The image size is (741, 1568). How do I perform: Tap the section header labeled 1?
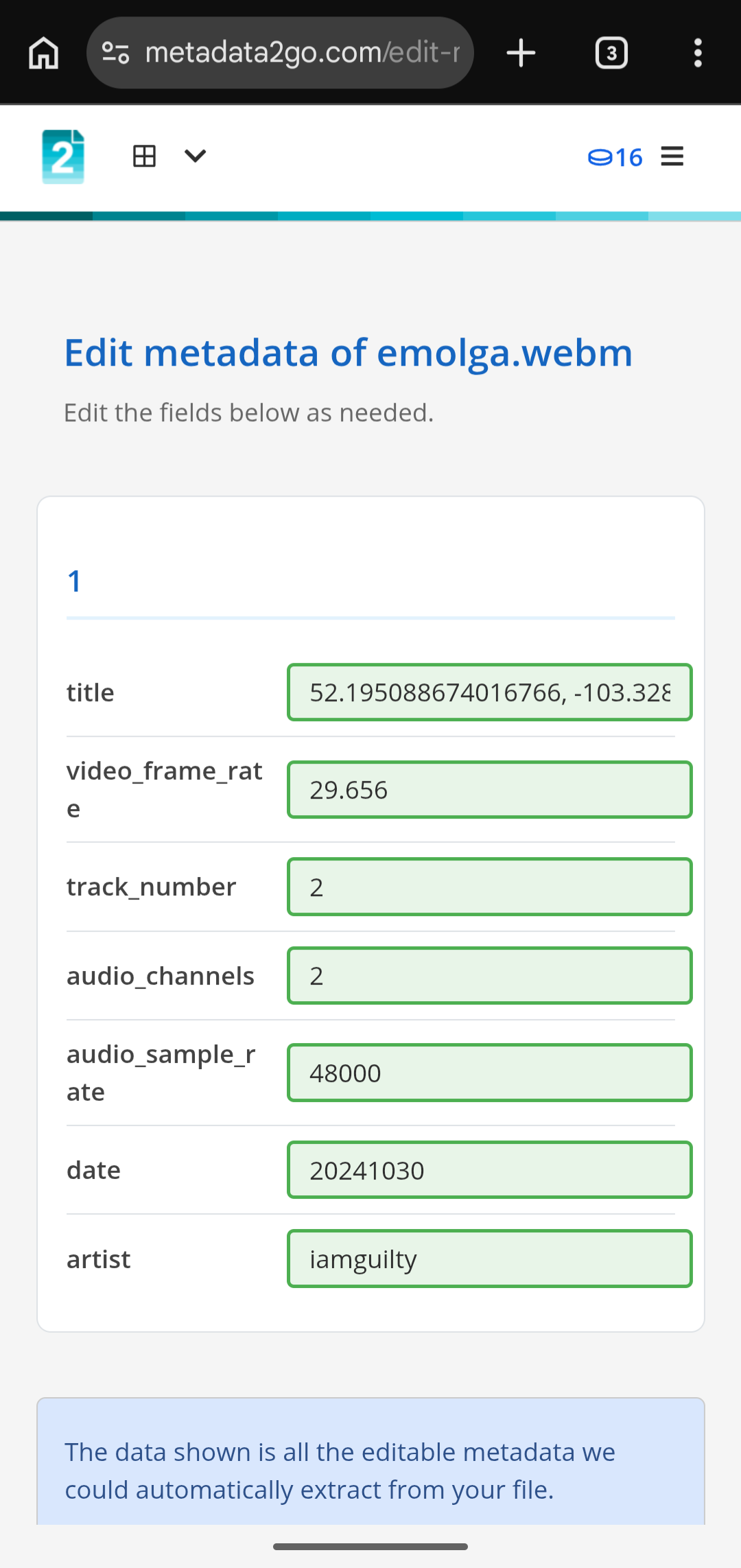click(75, 581)
